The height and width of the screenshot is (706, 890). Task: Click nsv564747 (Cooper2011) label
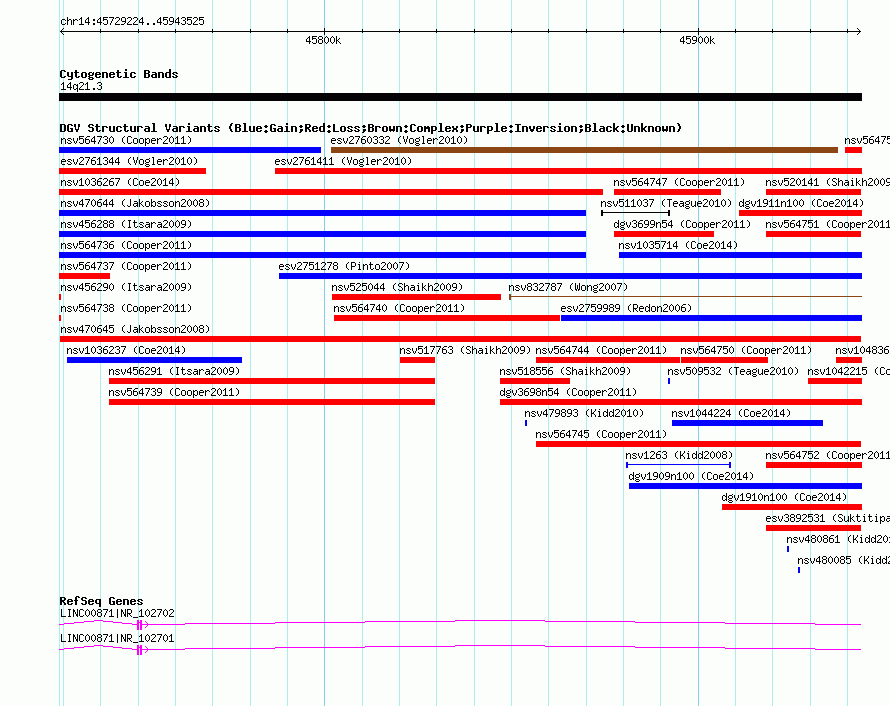pos(679,182)
